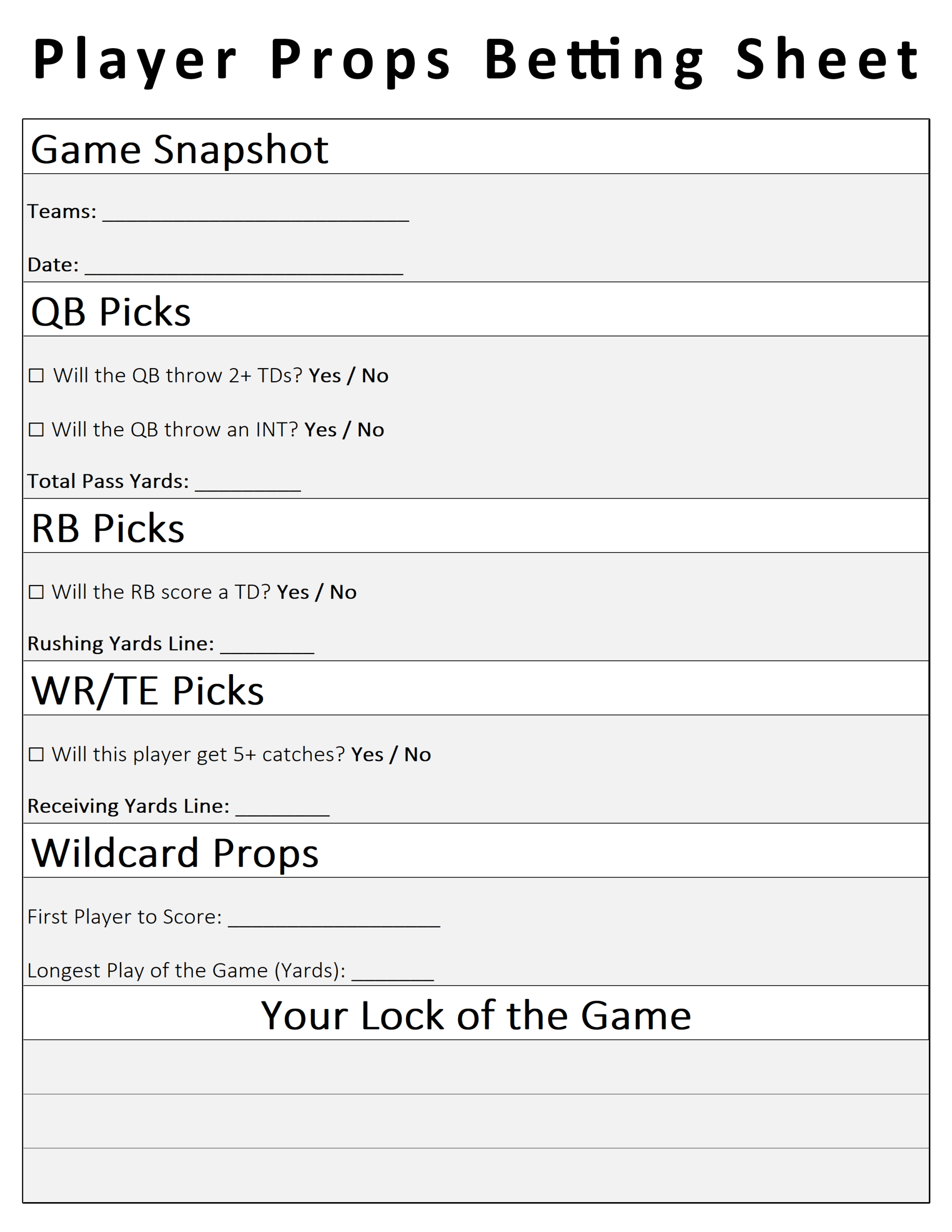
Task: Select the WR/TE Picks section heading
Action: coord(147,691)
